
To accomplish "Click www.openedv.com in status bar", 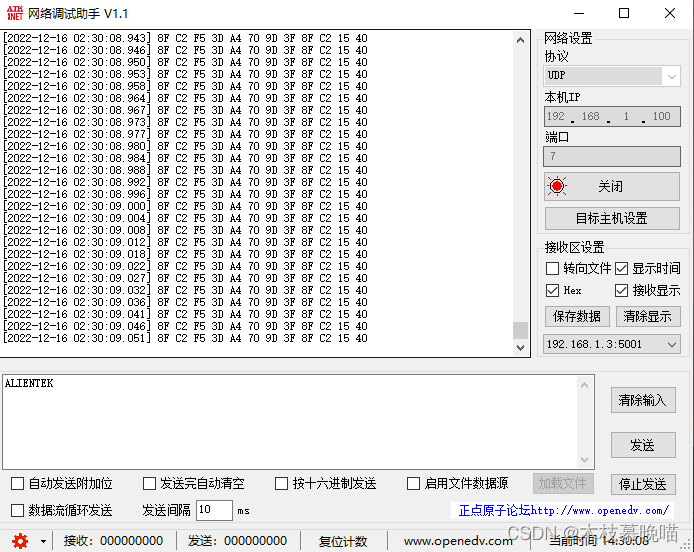I will (458, 541).
